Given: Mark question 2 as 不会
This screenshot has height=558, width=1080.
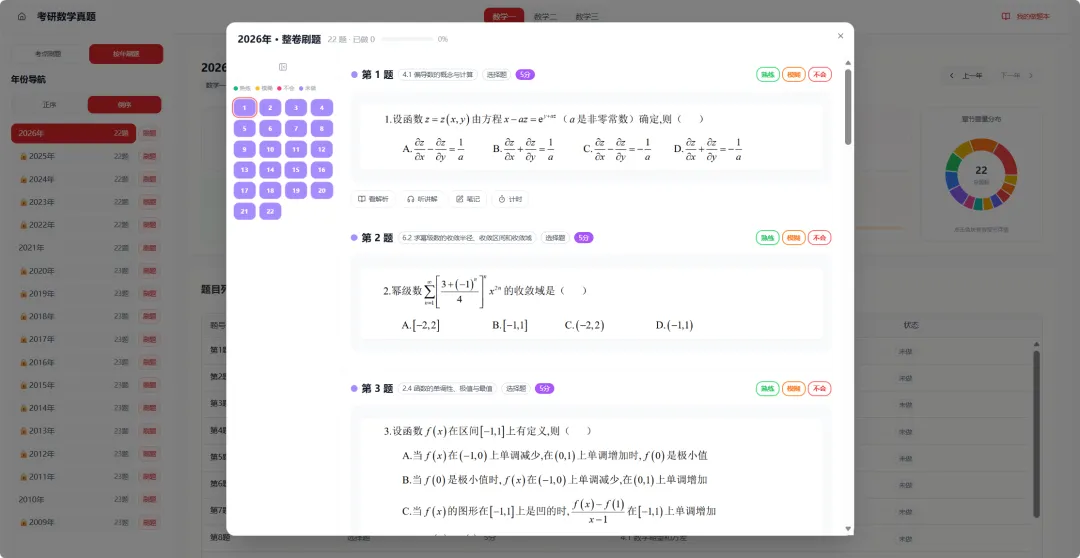Looking at the screenshot, I should tap(820, 238).
